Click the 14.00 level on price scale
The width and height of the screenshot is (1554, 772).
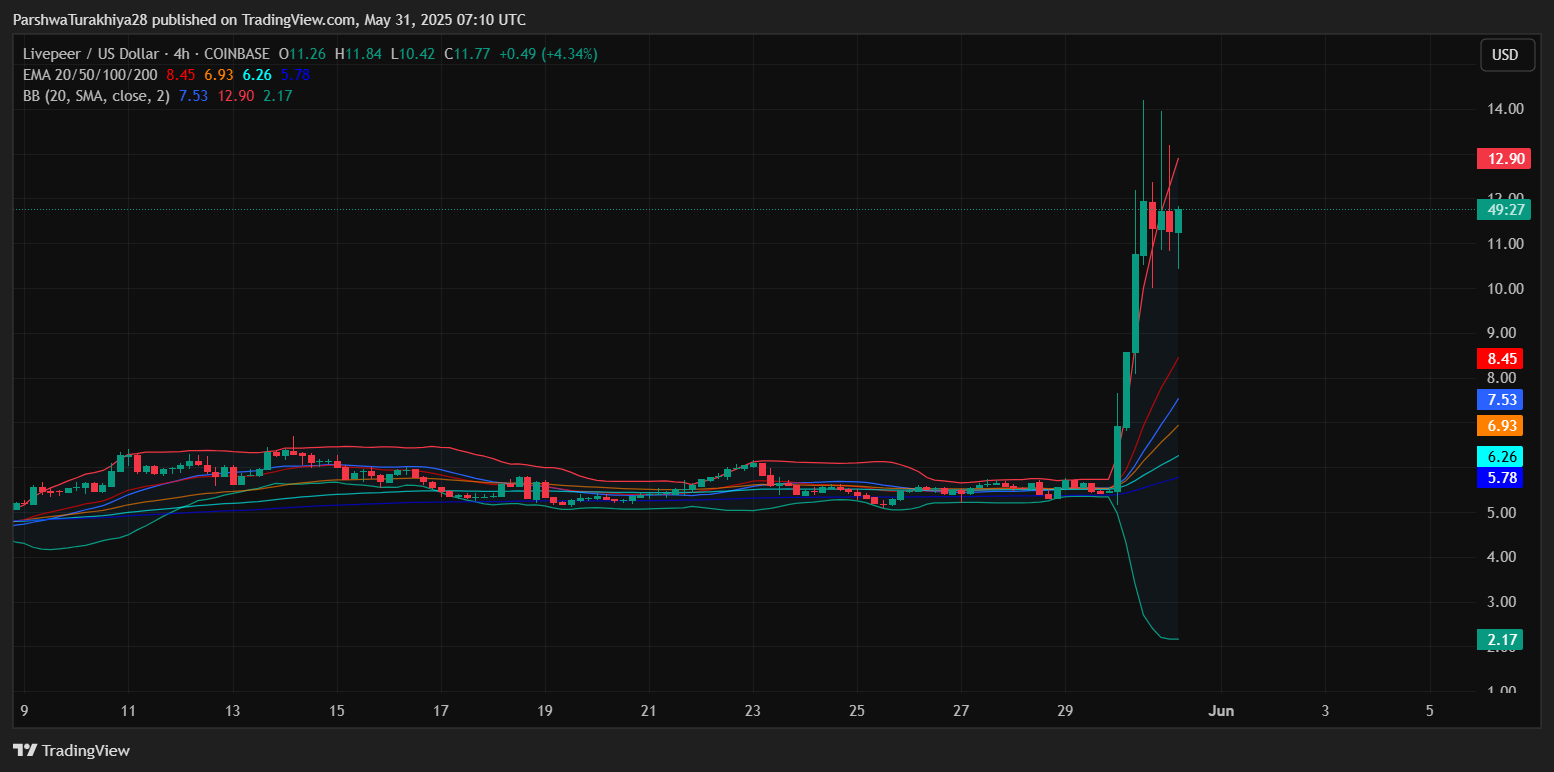[x=1503, y=109]
